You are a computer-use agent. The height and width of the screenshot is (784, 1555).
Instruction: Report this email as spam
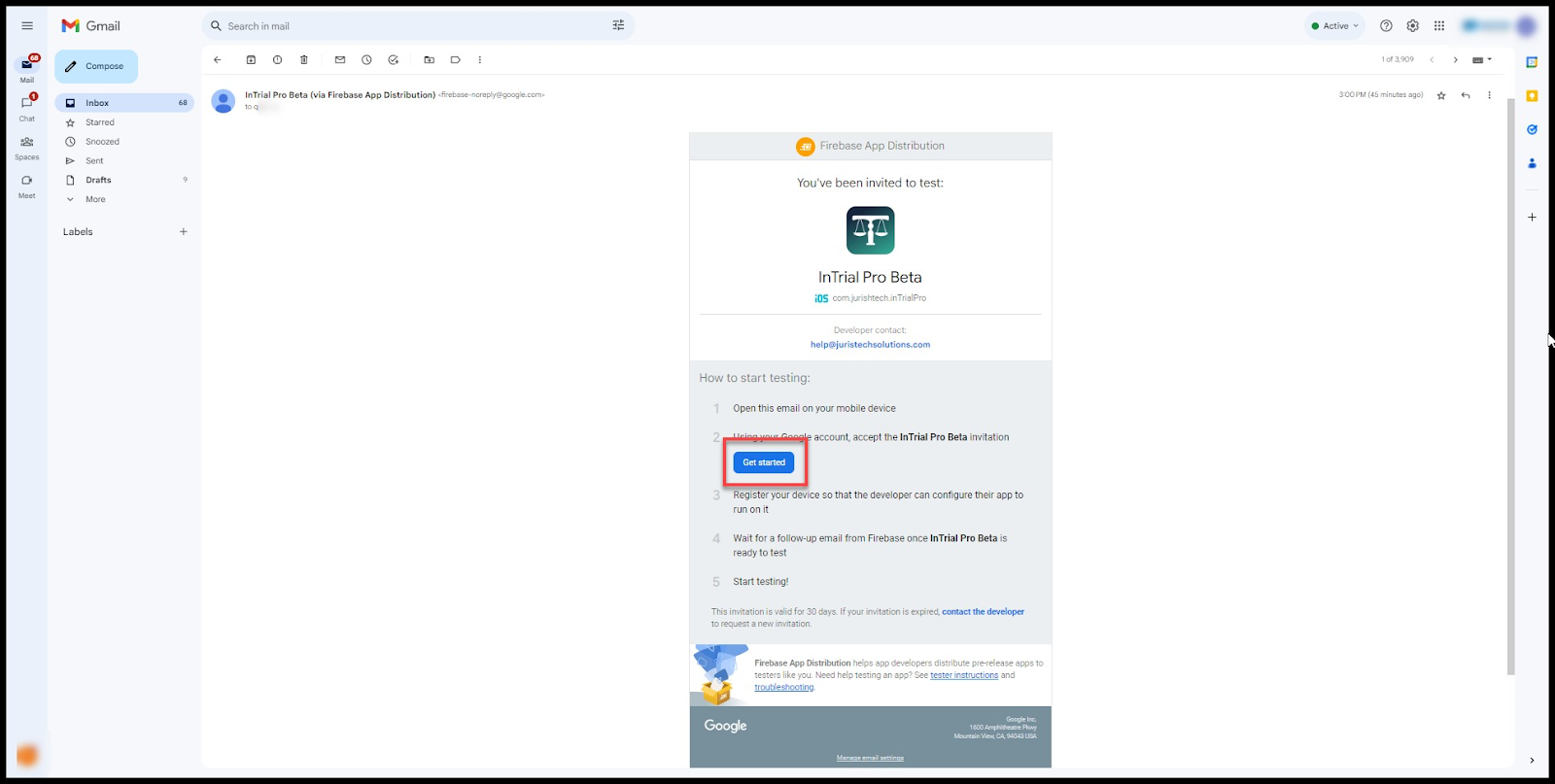[277, 60]
